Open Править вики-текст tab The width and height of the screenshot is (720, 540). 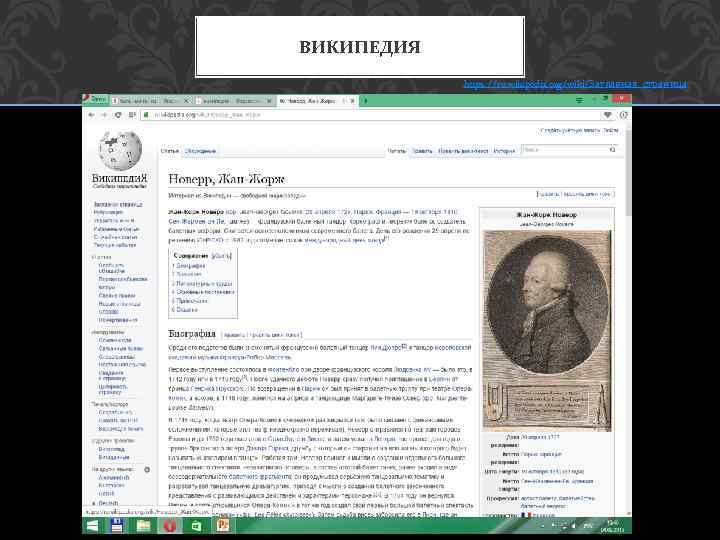click(x=462, y=151)
